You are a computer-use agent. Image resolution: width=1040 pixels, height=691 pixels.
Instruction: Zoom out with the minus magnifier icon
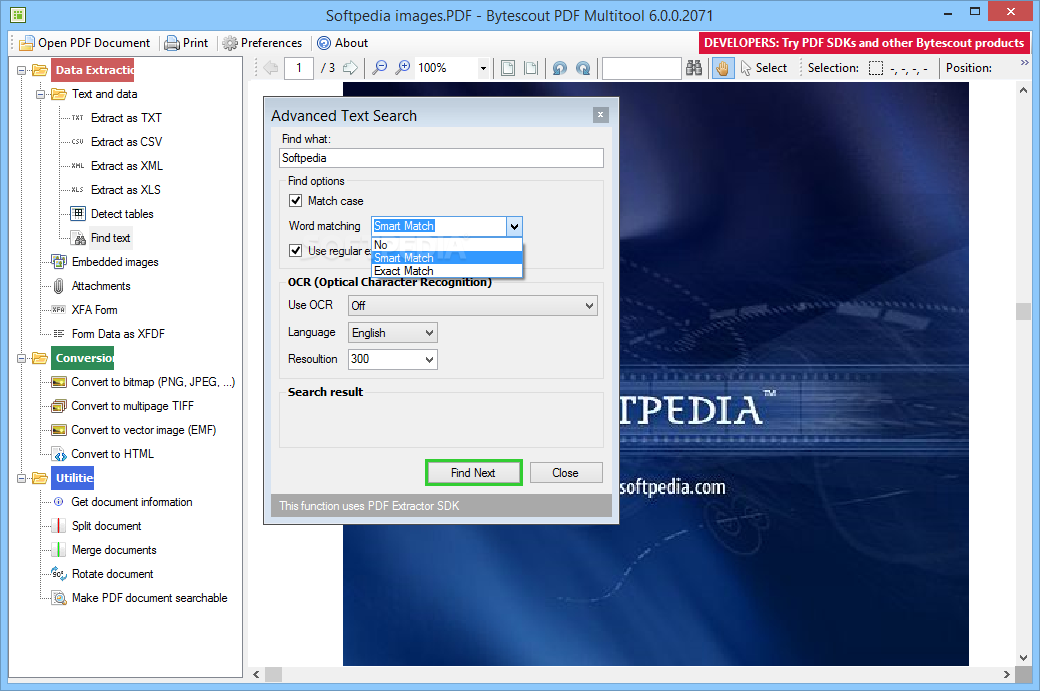pos(379,68)
